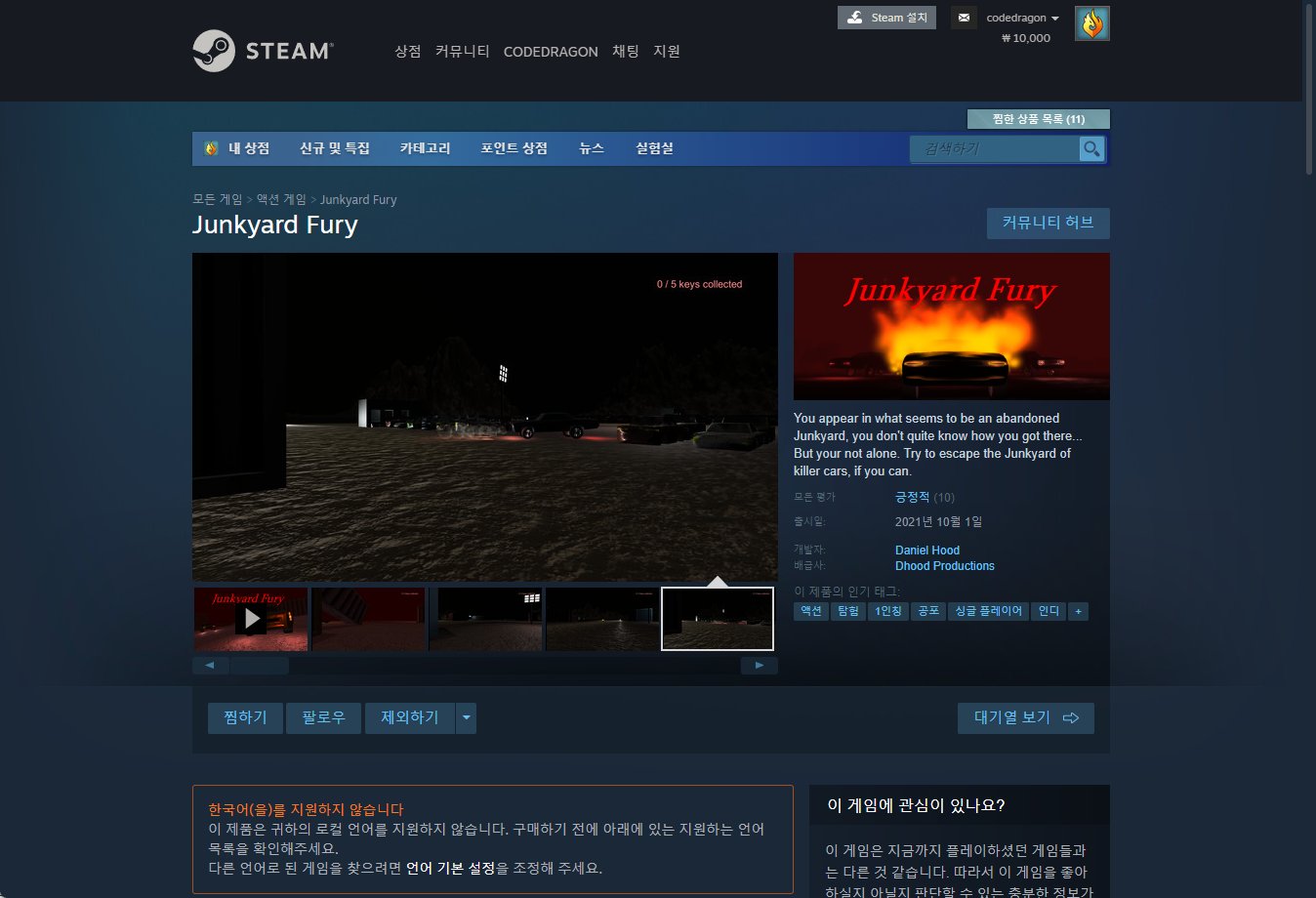Select the fourth dark screenshot thumbnail

click(x=602, y=619)
